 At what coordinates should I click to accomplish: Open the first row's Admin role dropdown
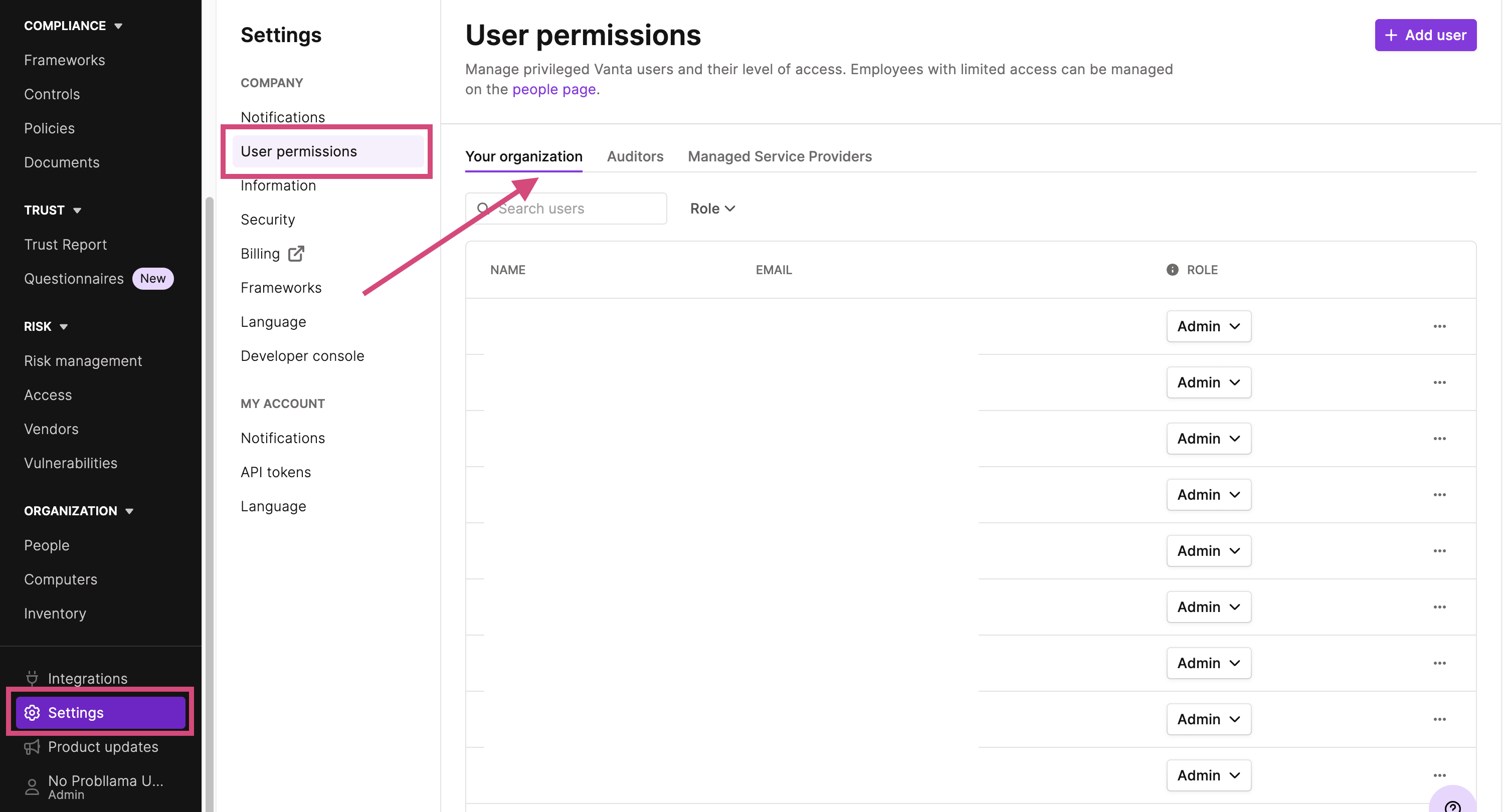click(1208, 326)
